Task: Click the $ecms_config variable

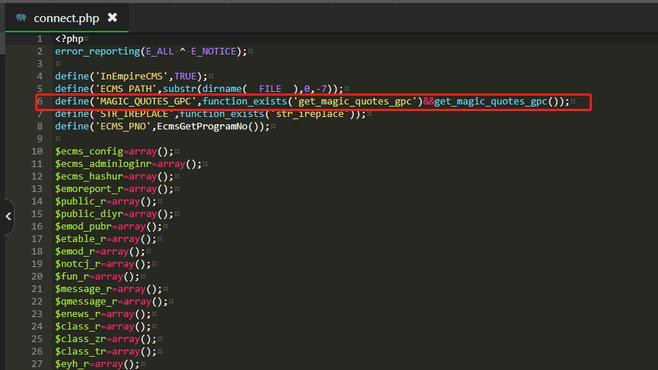Action: [89, 151]
